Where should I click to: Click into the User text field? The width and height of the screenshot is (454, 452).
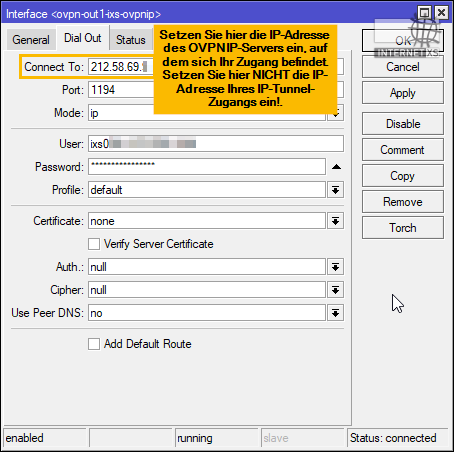(216, 144)
